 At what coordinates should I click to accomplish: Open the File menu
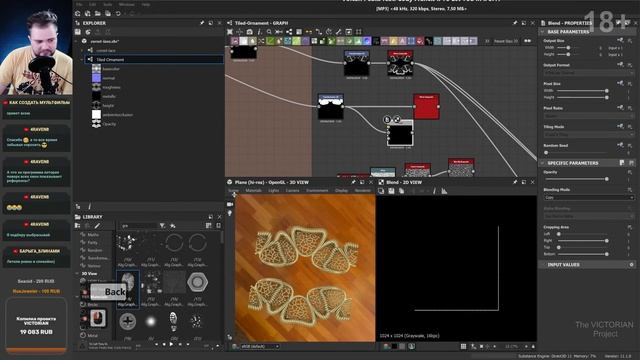80,4
